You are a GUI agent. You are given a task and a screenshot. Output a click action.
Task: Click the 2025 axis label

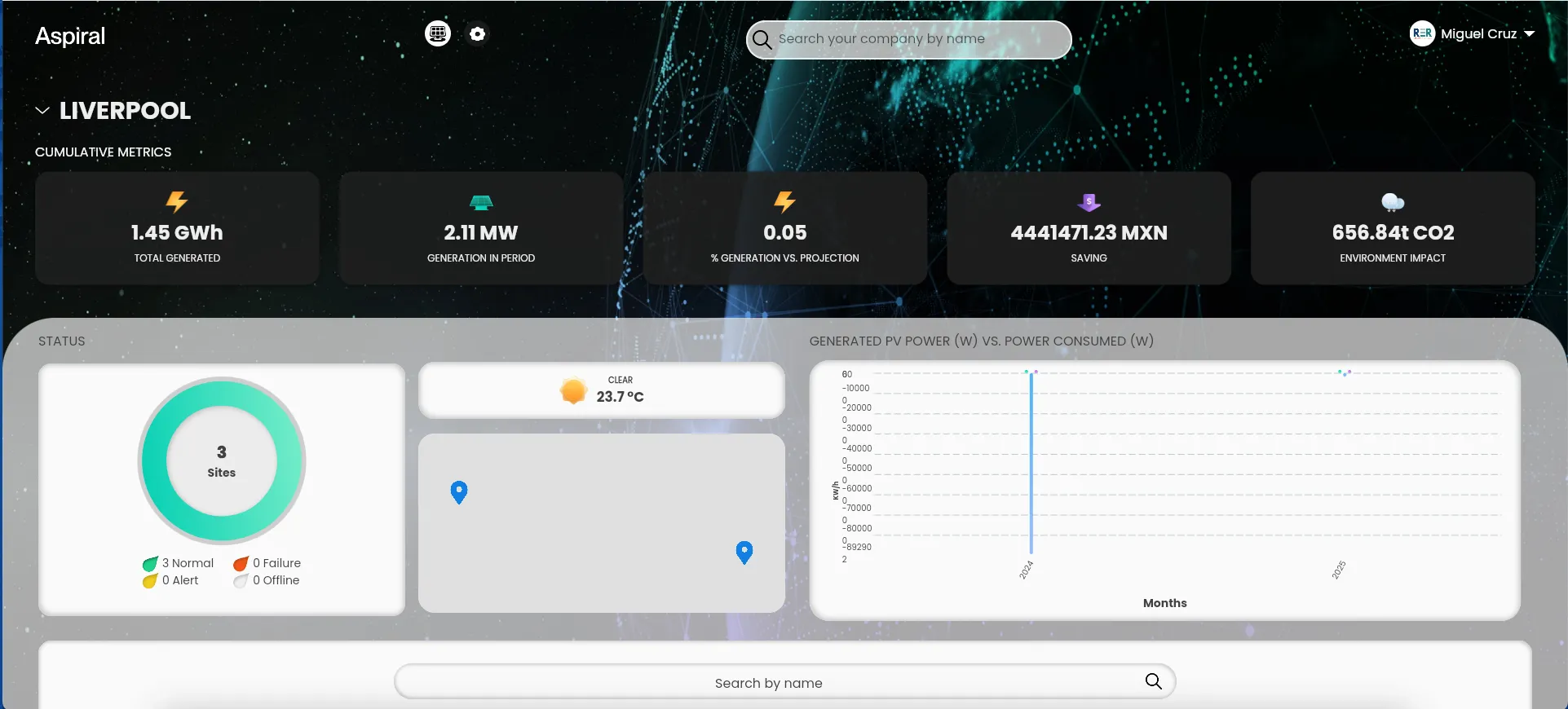tap(1339, 570)
